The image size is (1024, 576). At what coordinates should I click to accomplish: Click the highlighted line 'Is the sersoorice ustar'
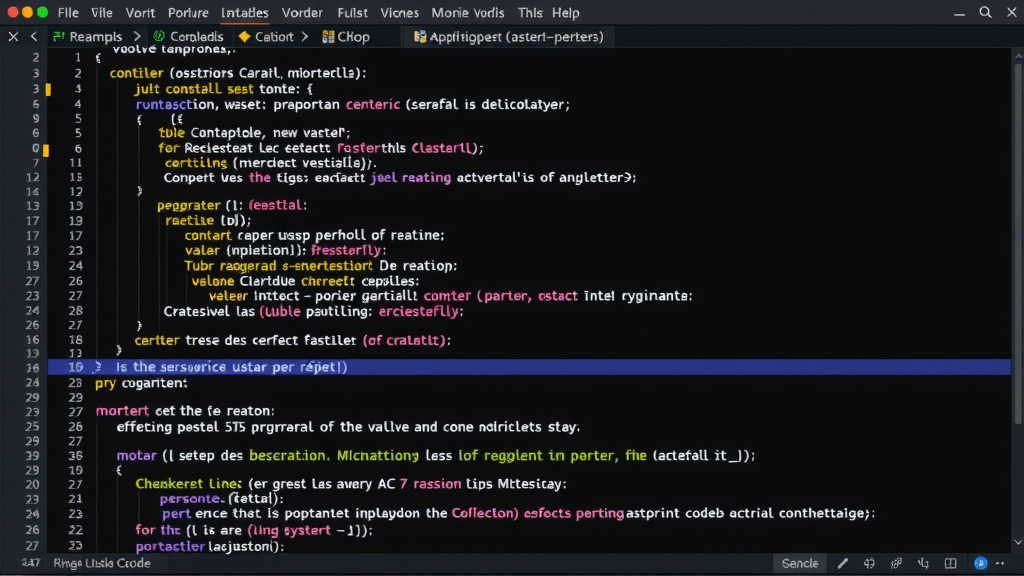tap(231, 367)
